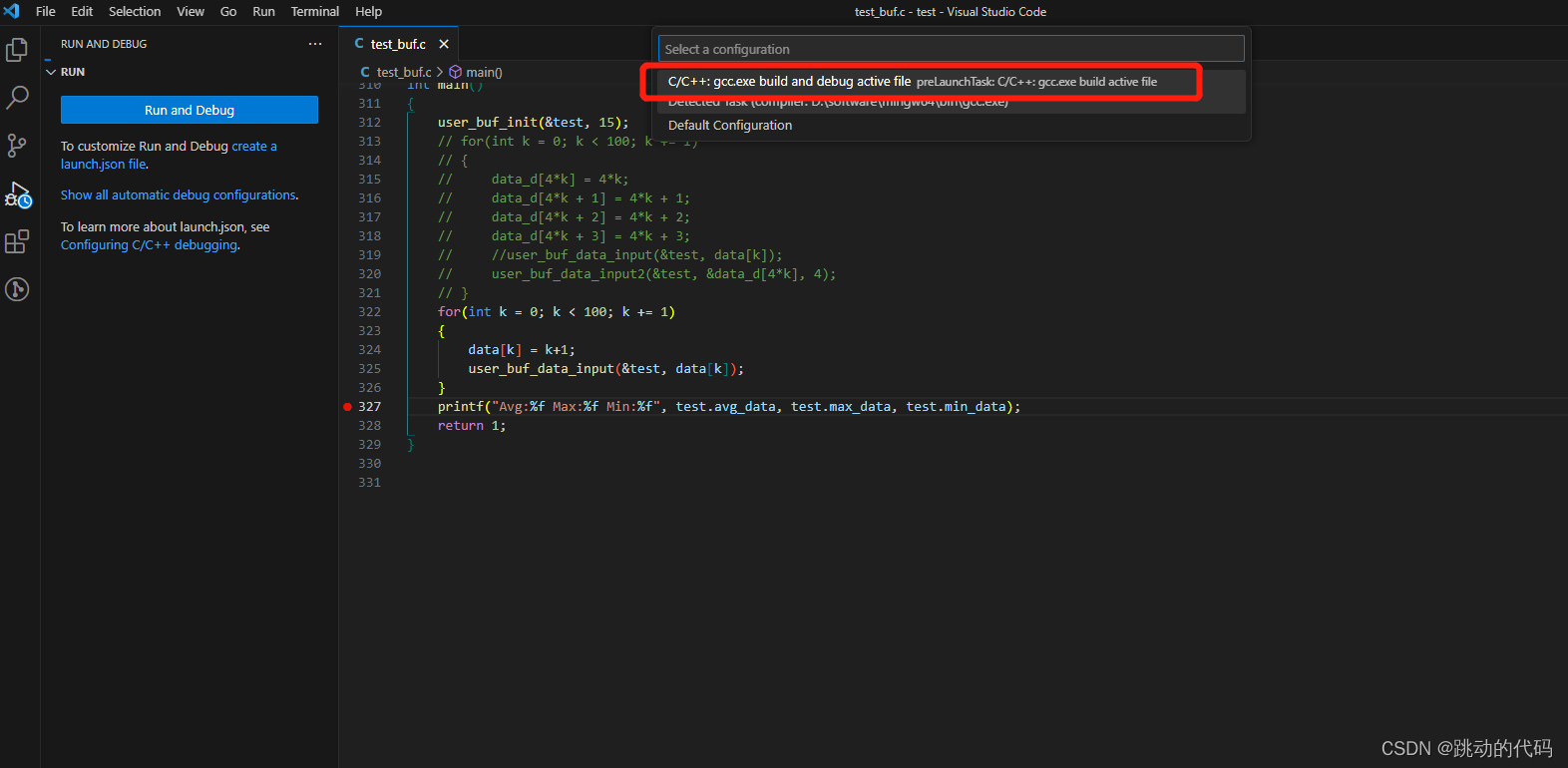The height and width of the screenshot is (768, 1568).
Task: Open the bottom activity bar icon below Extensions
Action: pos(17,289)
